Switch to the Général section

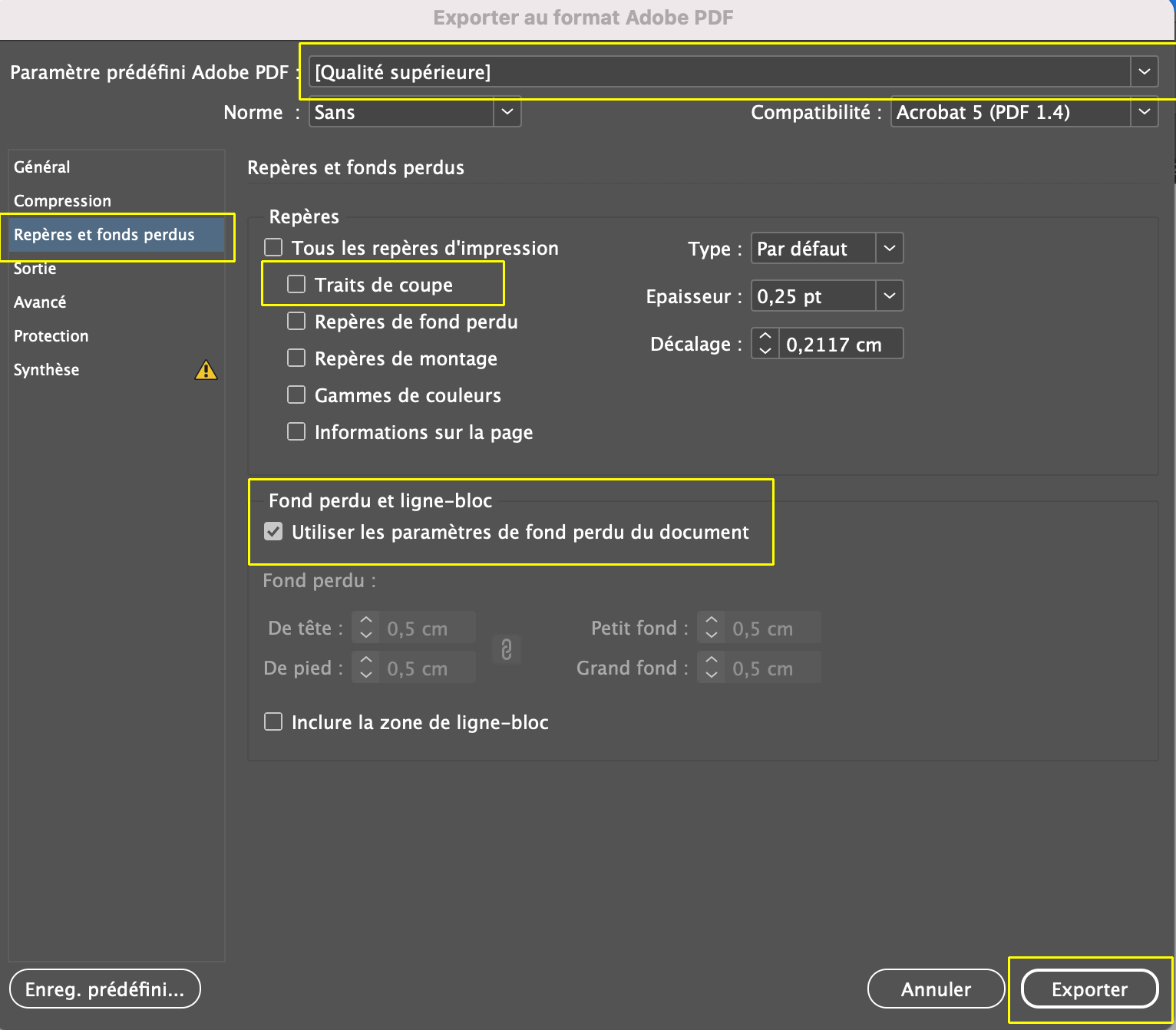point(42,167)
